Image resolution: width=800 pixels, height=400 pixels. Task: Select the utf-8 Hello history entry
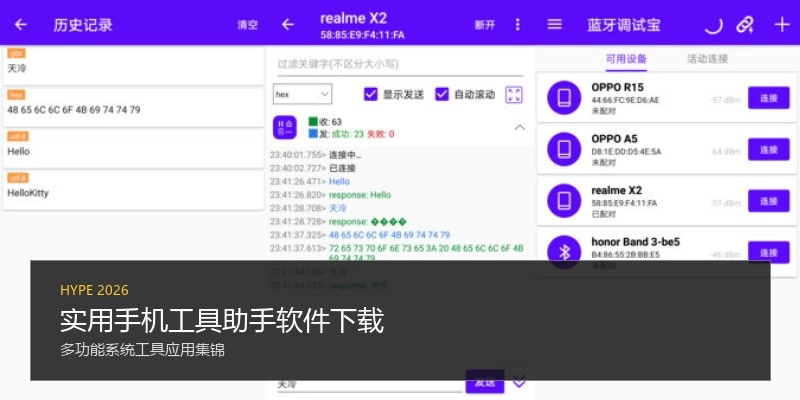(x=133, y=149)
